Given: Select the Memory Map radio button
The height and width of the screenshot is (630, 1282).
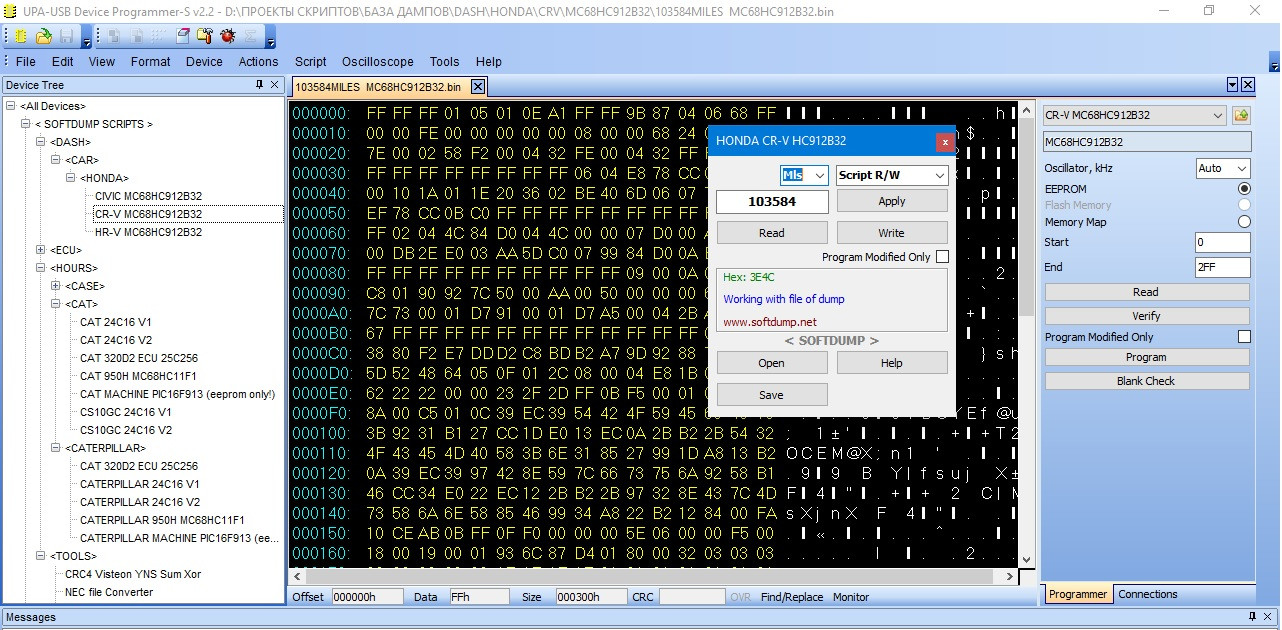Looking at the screenshot, I should (x=1244, y=222).
